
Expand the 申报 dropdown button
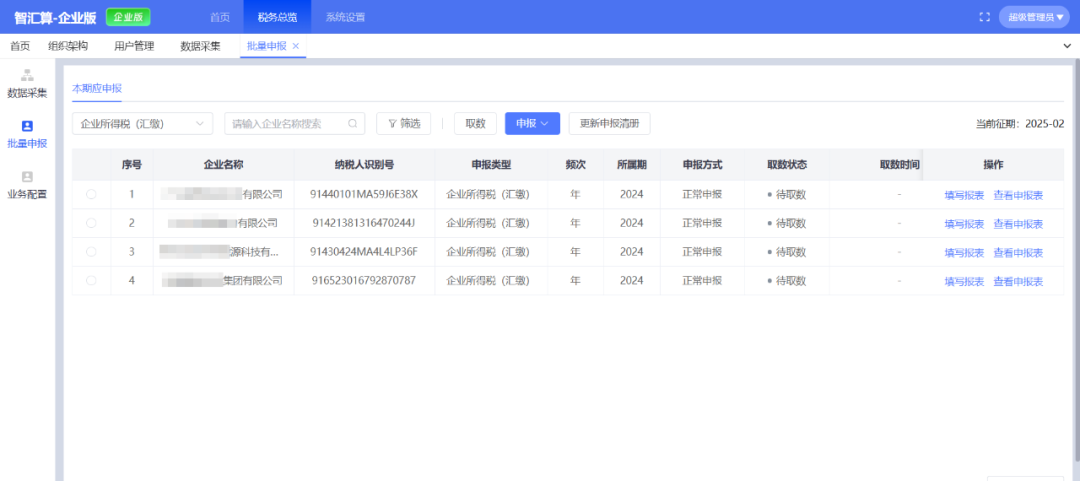532,123
